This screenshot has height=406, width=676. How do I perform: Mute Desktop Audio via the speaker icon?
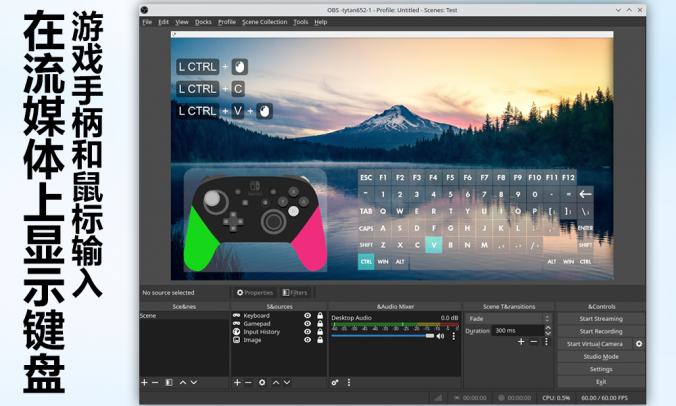(440, 336)
